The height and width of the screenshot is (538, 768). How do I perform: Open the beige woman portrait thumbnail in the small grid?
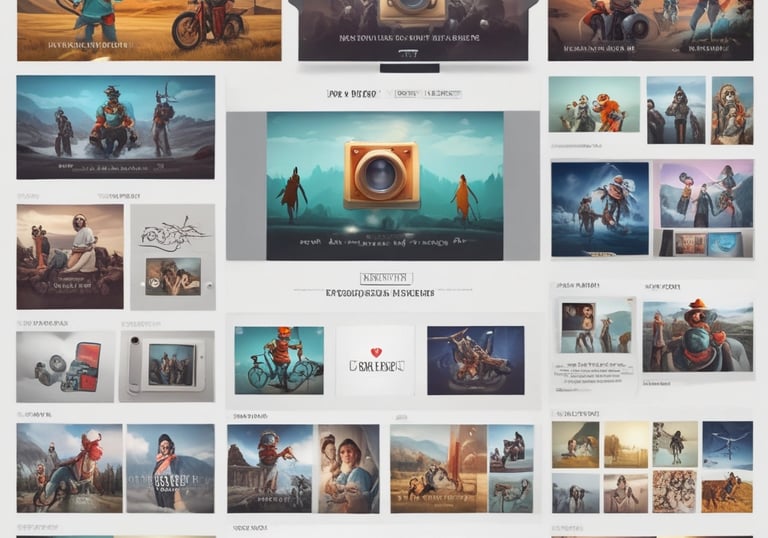click(625, 493)
